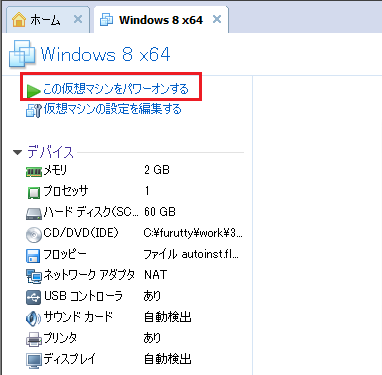The height and width of the screenshot is (375, 382).
Task: Collapse the デバイス section triangle
Action: (x=17, y=153)
